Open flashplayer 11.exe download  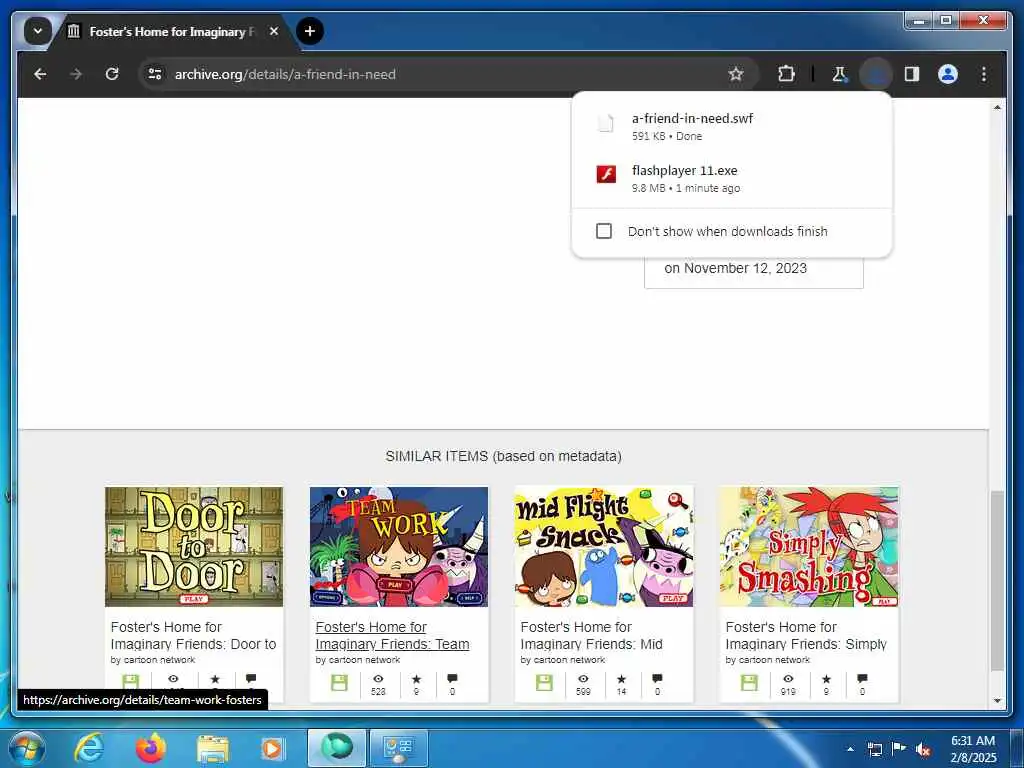(731, 178)
